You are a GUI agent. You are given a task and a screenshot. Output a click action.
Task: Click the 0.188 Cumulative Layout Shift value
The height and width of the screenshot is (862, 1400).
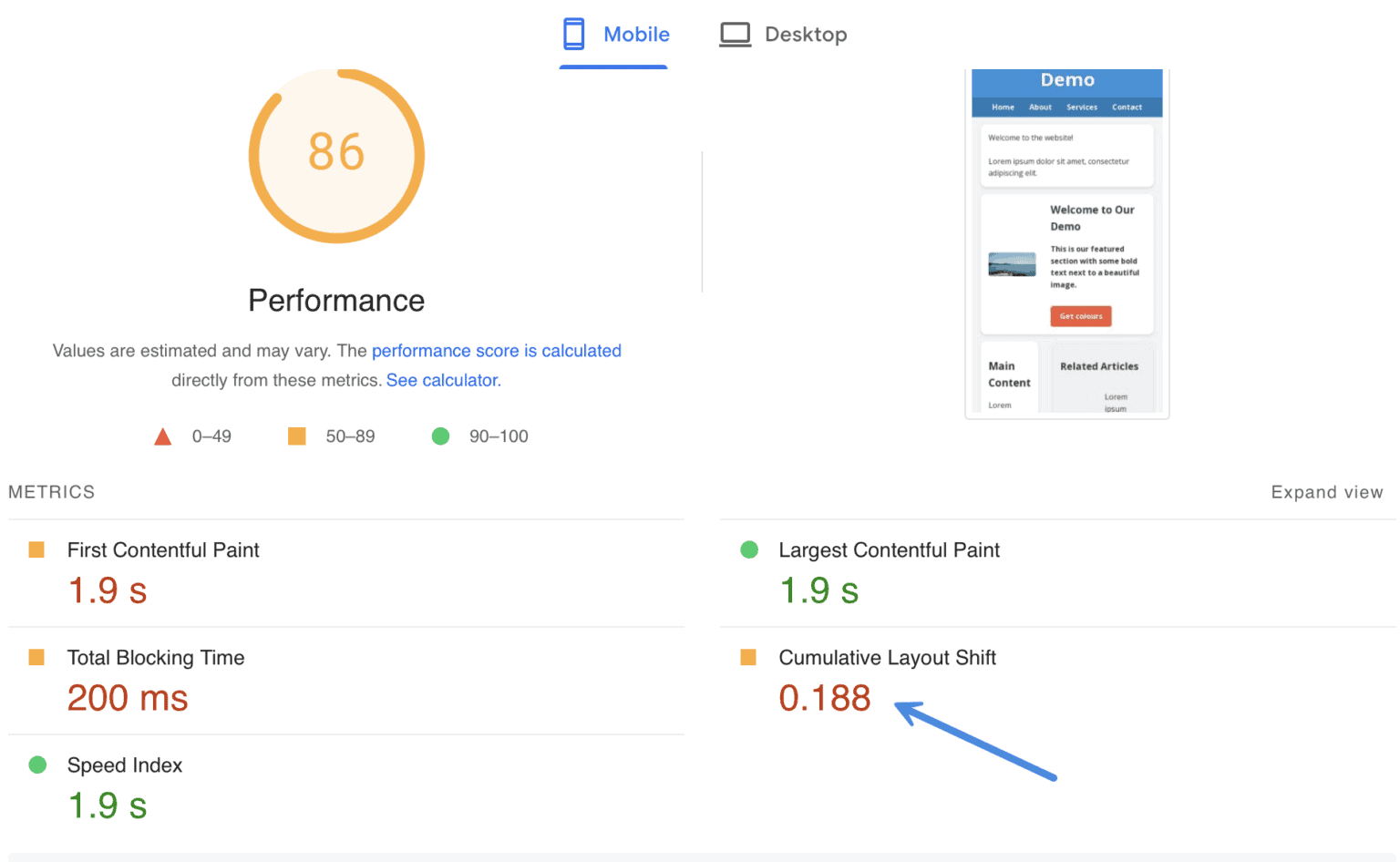tap(824, 698)
